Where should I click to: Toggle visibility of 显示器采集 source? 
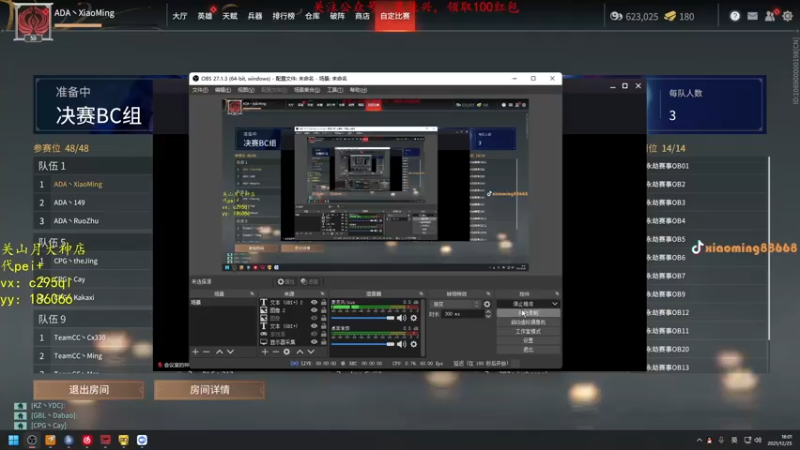tap(314, 342)
